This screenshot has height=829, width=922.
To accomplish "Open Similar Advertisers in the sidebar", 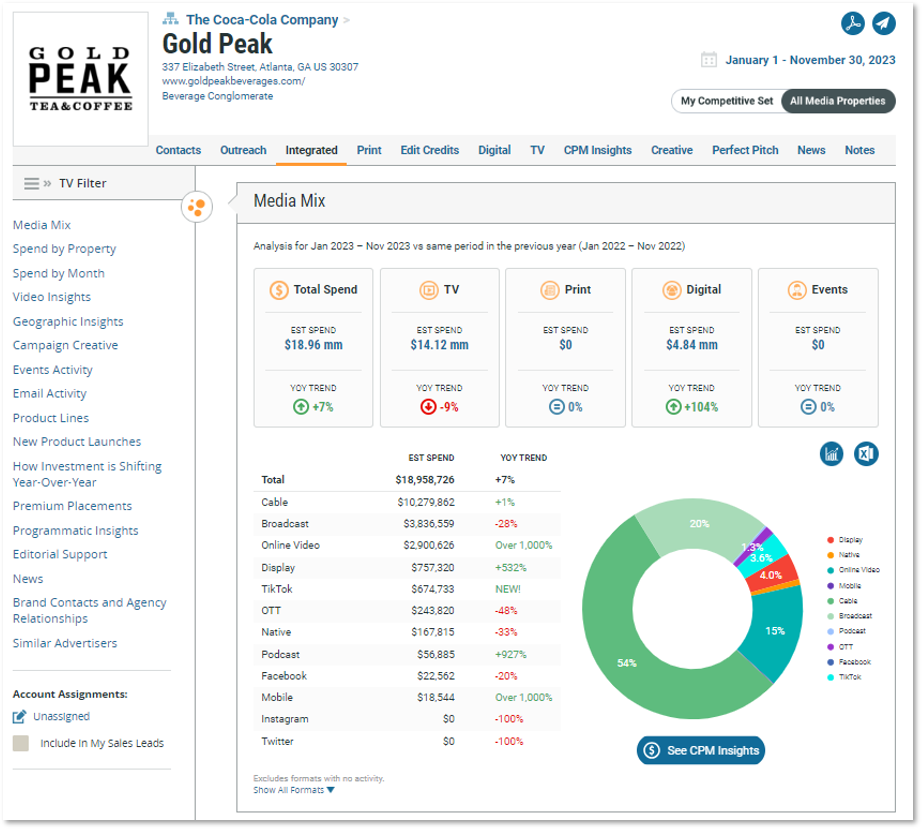I will click(65, 643).
